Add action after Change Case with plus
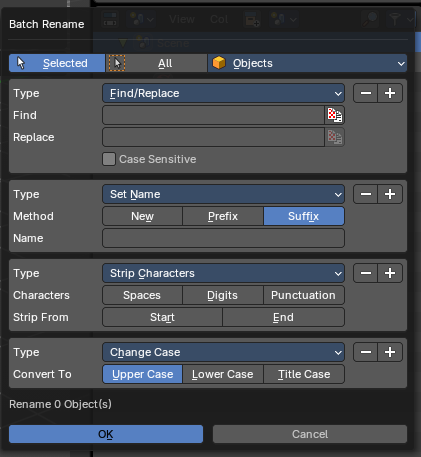421x457 pixels. [x=390, y=352]
